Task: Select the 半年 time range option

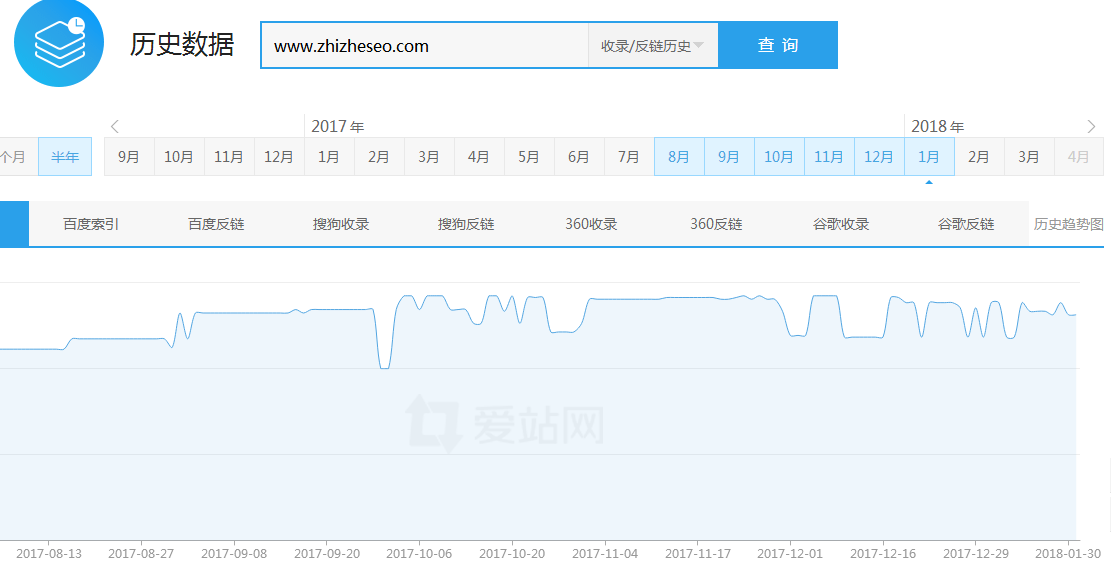Action: pos(65,157)
